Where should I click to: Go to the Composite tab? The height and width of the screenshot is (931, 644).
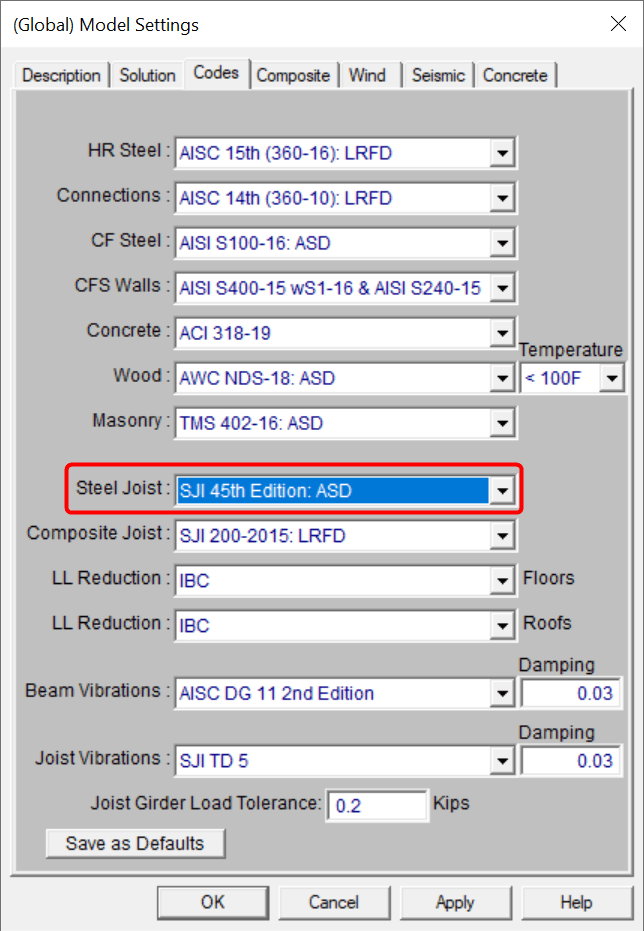(293, 76)
